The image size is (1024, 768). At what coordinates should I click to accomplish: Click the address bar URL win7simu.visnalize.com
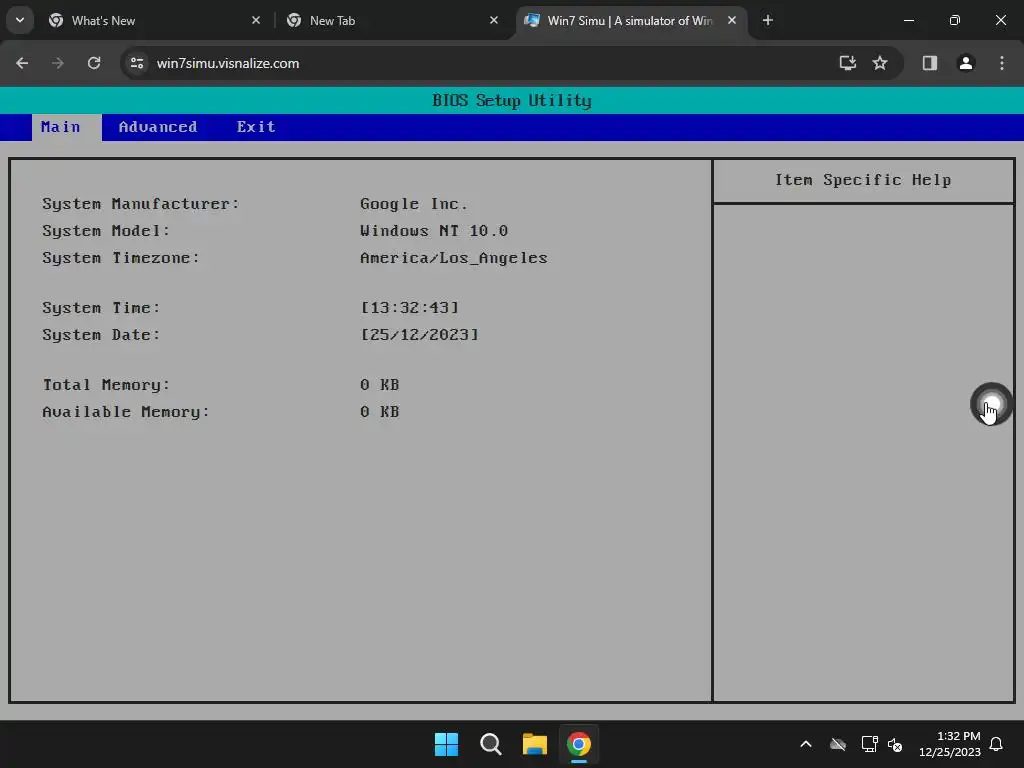228,63
